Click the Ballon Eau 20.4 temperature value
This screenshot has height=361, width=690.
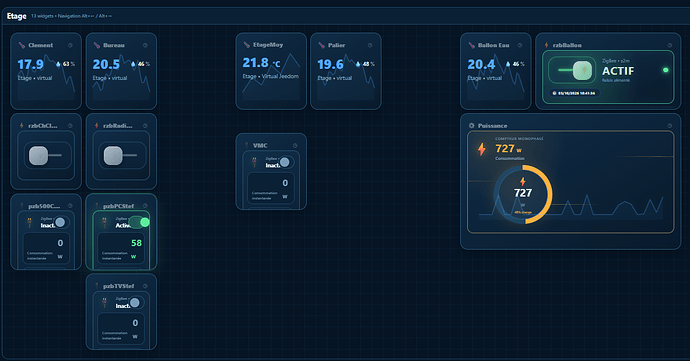(x=481, y=65)
